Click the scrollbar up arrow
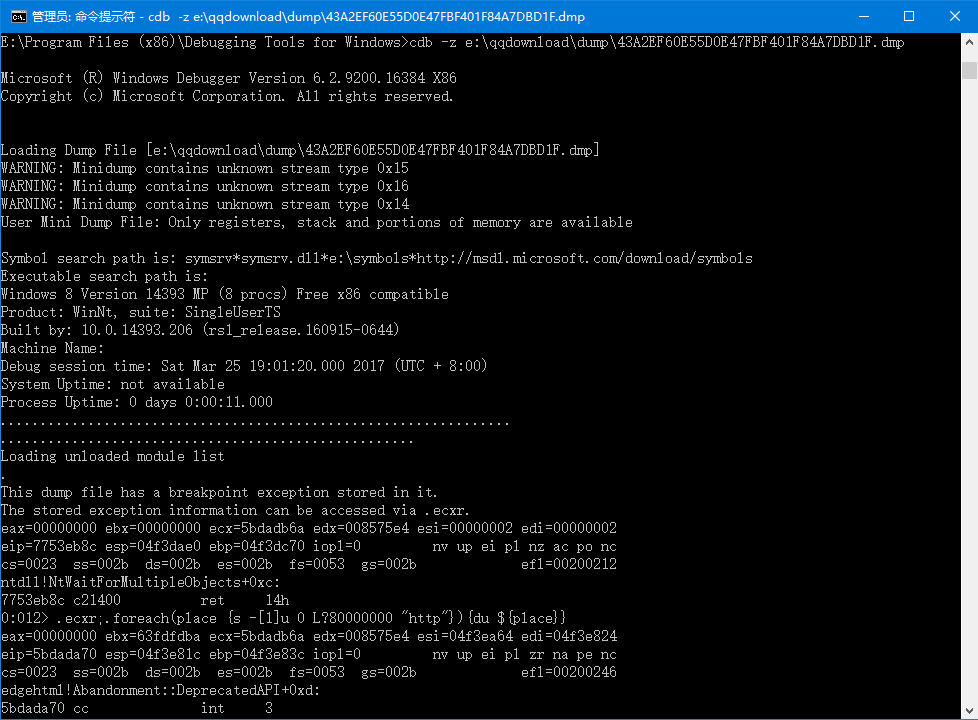This screenshot has width=978, height=720. pos(969,42)
